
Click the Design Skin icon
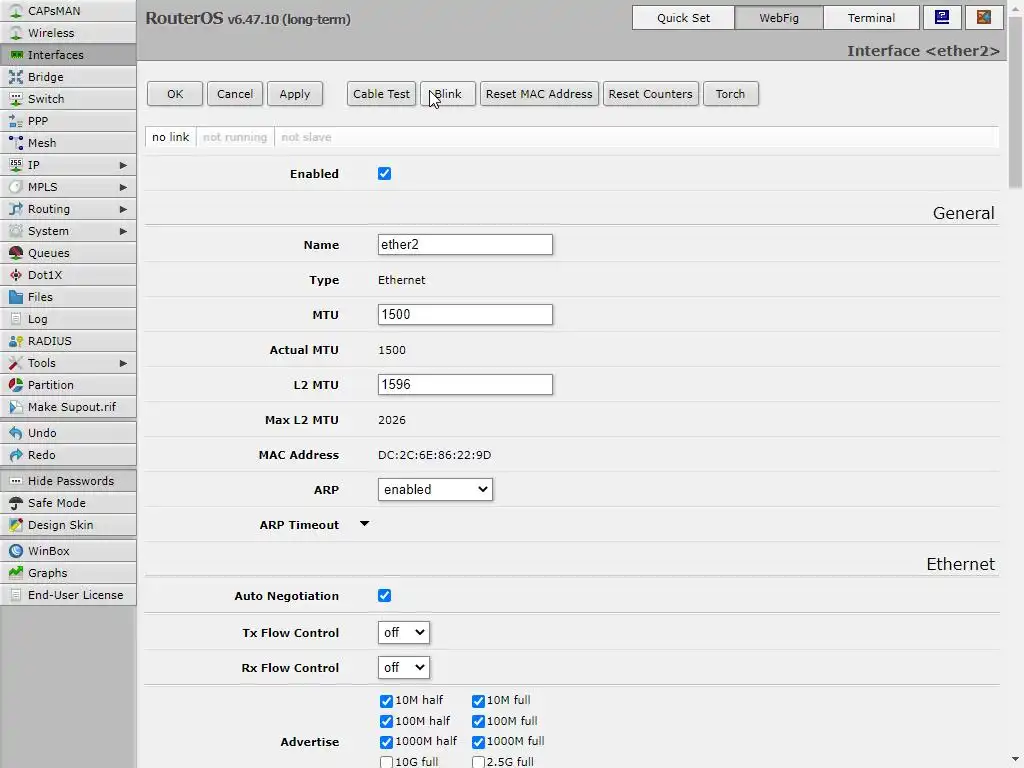(16, 525)
